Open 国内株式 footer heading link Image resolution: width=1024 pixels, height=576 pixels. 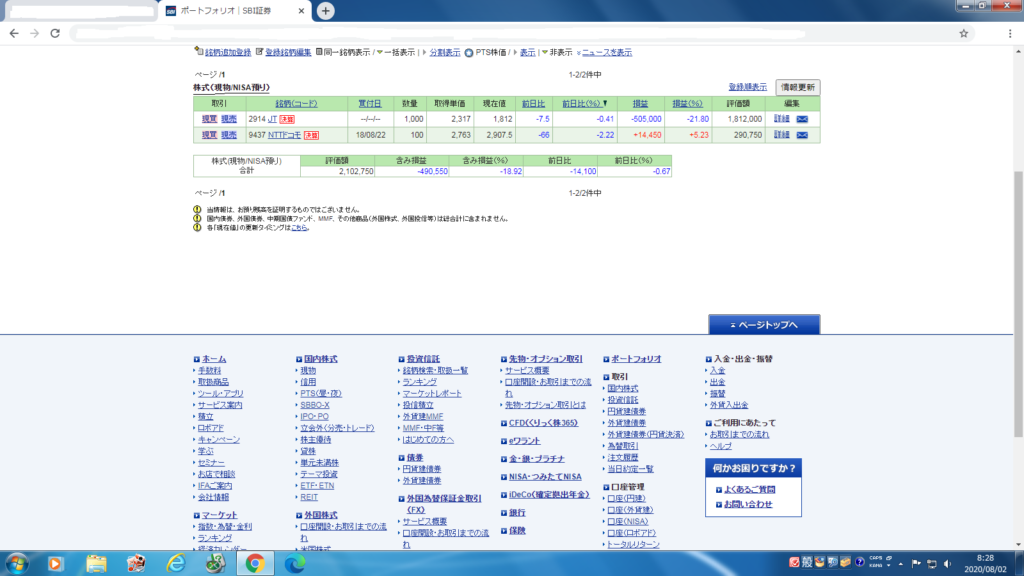pyautogui.click(x=321, y=359)
